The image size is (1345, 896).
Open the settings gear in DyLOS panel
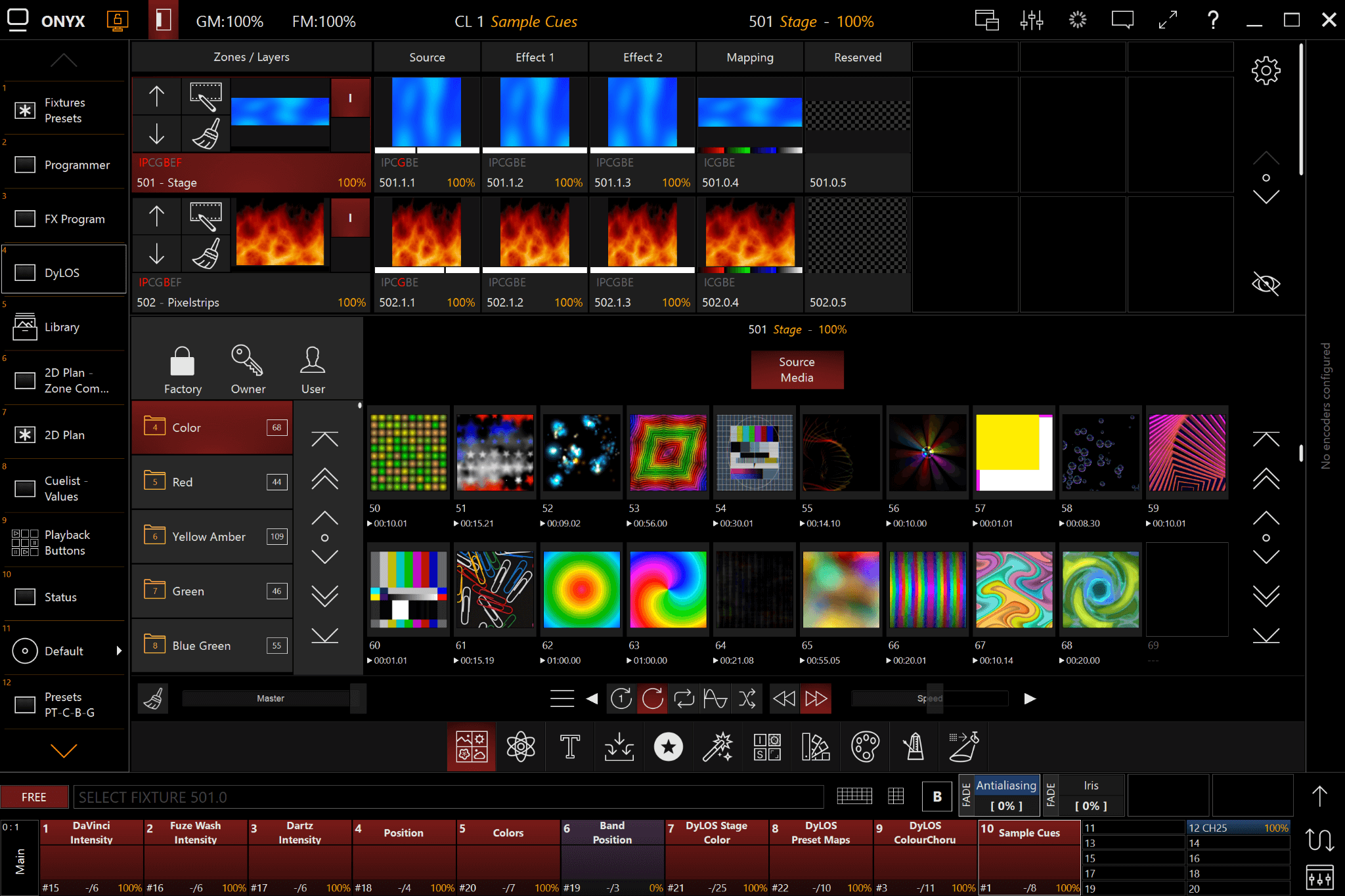point(1266,70)
